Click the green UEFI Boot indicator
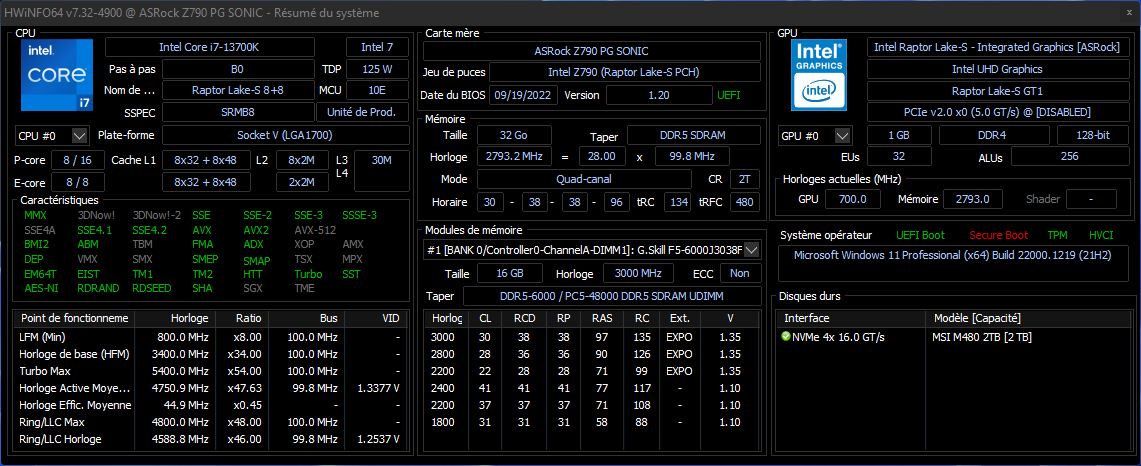The height and width of the screenshot is (466, 1141). [919, 235]
